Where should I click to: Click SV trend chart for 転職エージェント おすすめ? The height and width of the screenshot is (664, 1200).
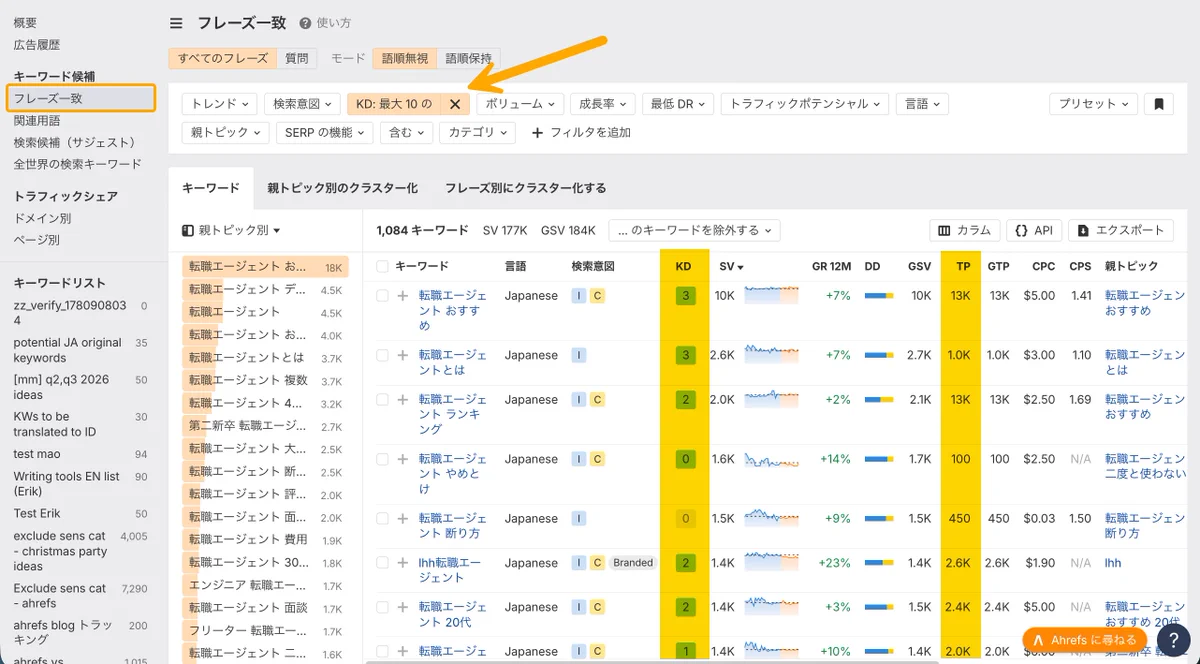click(771, 295)
